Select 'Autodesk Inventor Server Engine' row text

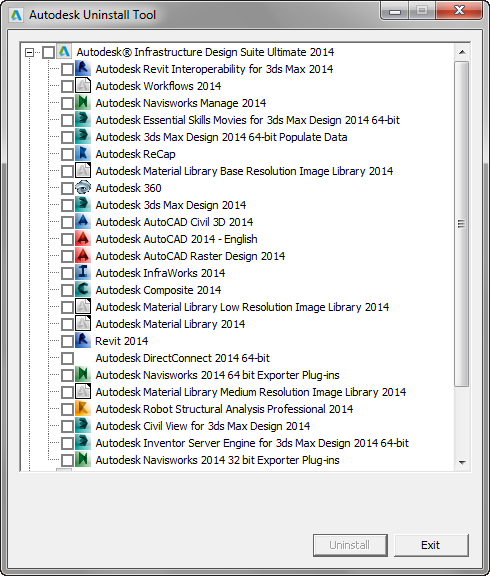[x=252, y=443]
